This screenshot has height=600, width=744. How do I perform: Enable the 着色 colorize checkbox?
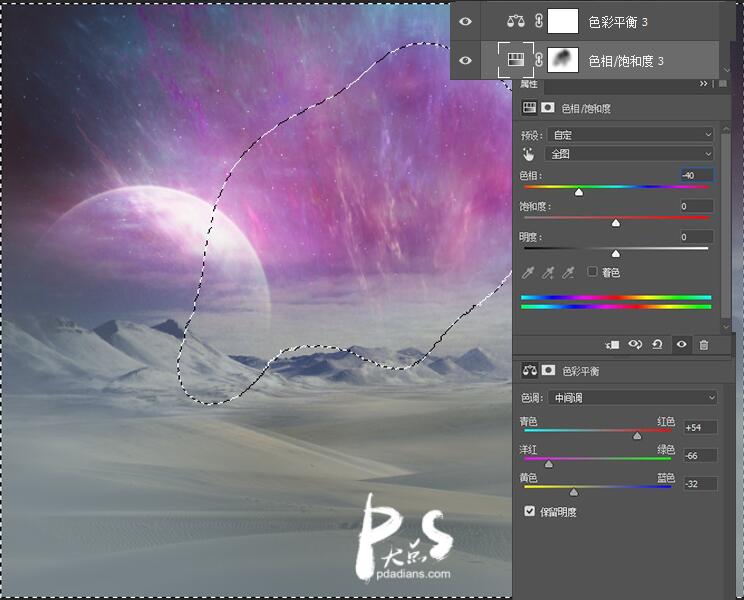pos(592,272)
